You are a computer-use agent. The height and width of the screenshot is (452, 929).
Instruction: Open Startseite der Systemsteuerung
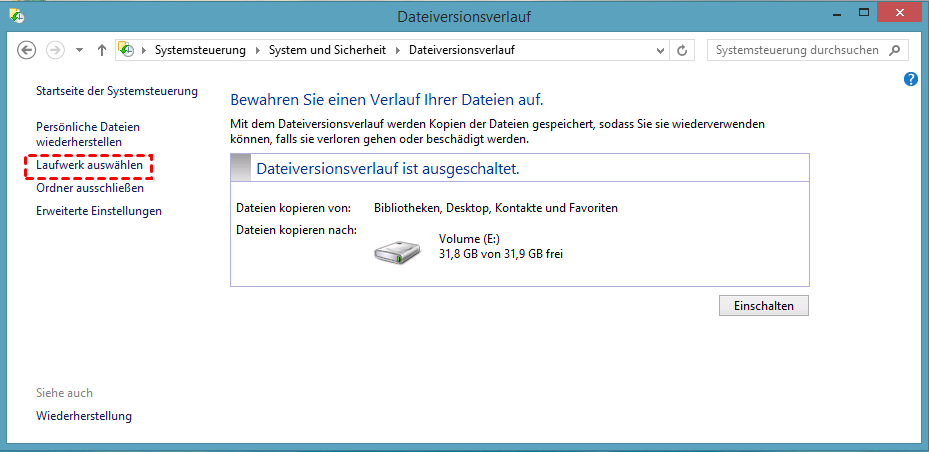(117, 91)
